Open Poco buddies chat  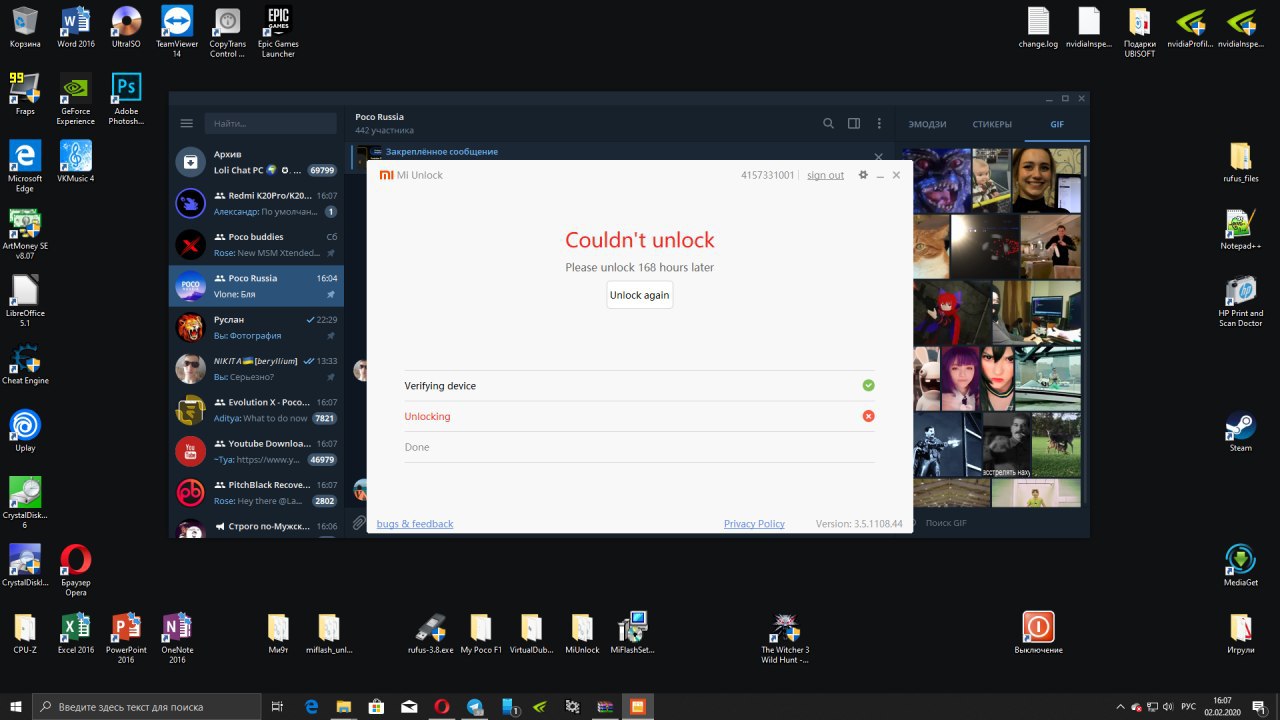tap(257, 244)
